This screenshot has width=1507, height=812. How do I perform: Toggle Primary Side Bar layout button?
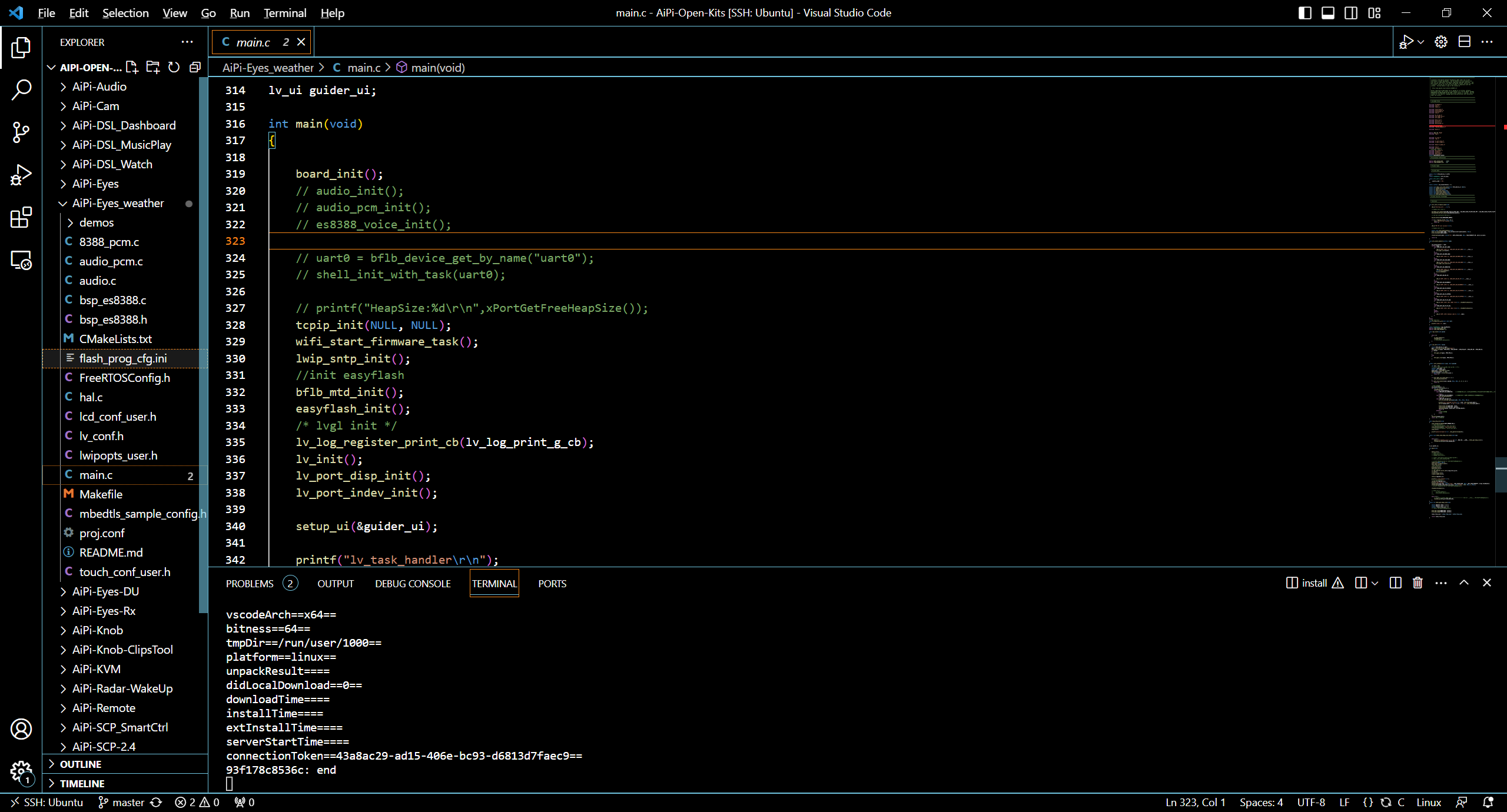[x=1305, y=13]
